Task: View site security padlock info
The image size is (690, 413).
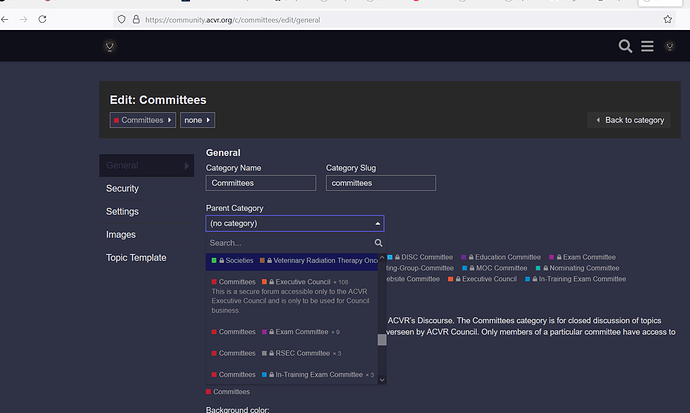Action: (x=136, y=19)
